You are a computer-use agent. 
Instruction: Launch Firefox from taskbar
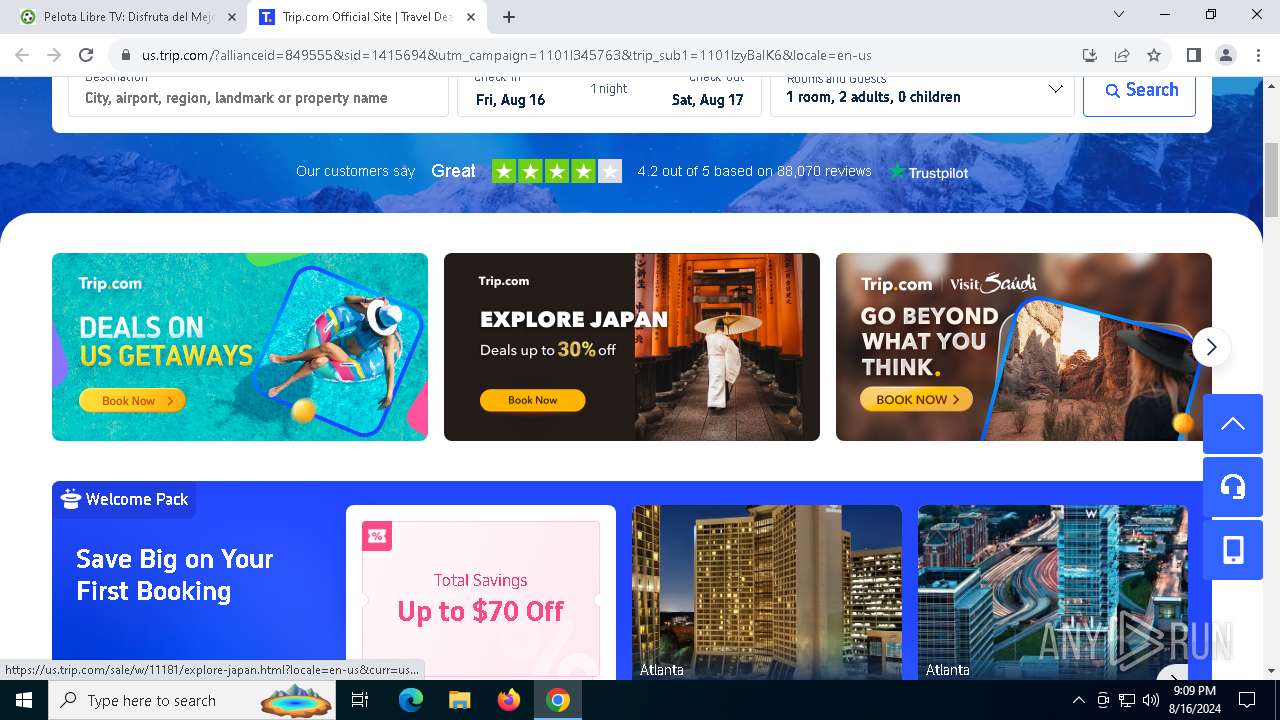pos(508,700)
